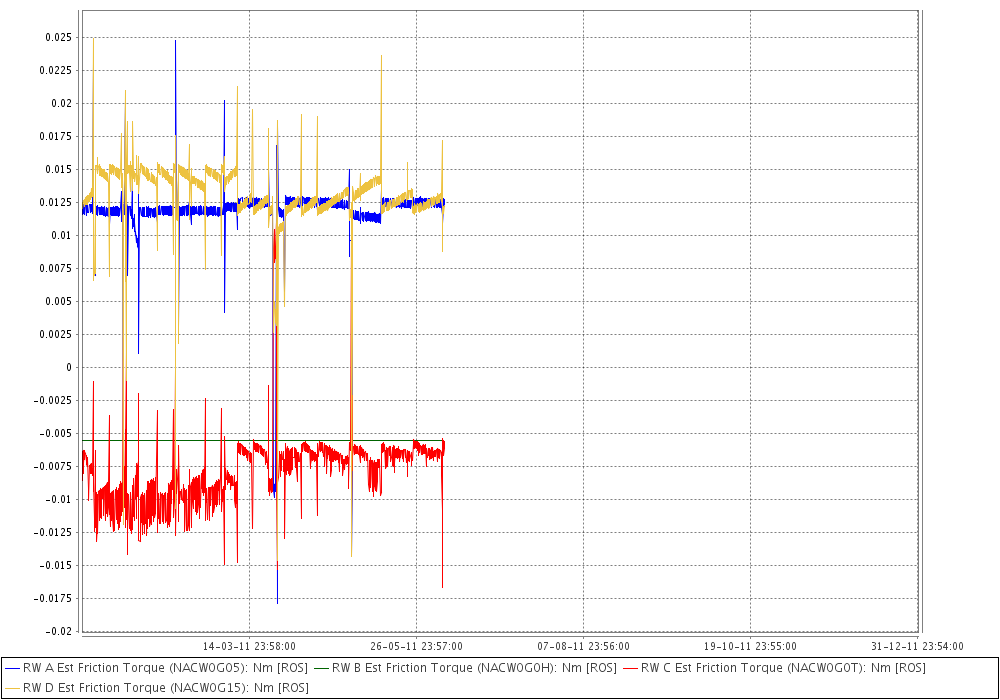The width and height of the screenshot is (1000, 700).
Task: Click the 0 y-axis label
Action: pyautogui.click(x=70, y=367)
